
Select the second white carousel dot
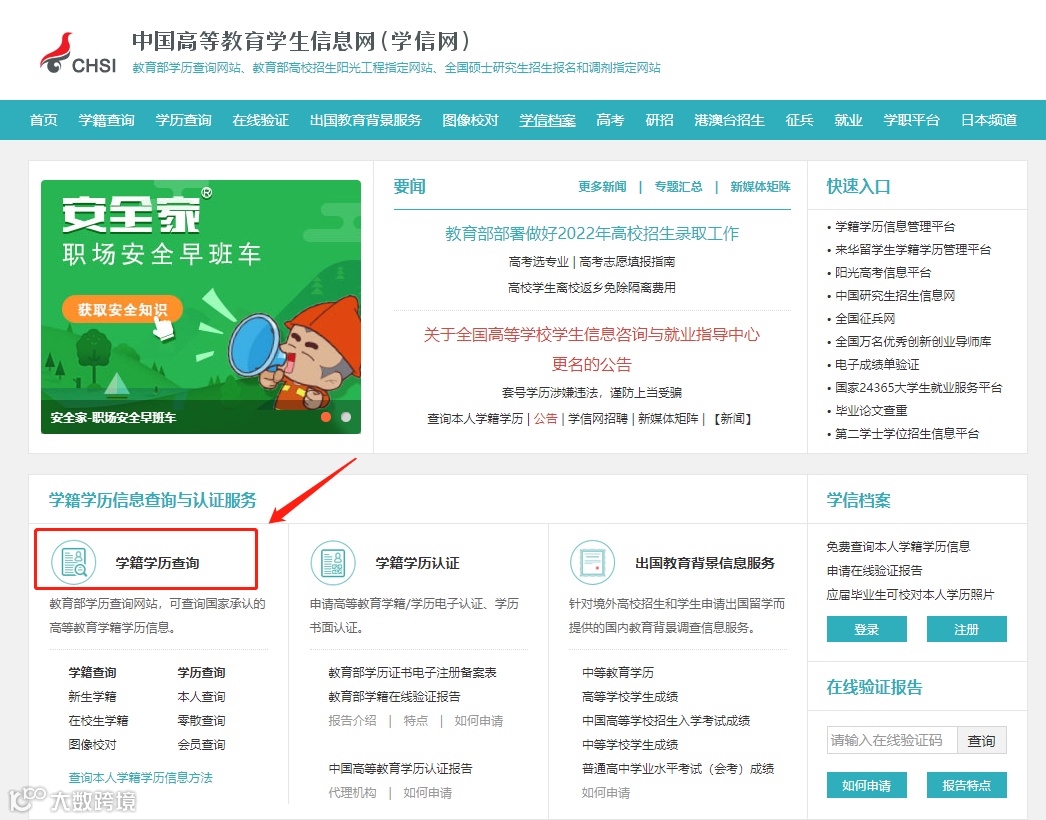[346, 417]
